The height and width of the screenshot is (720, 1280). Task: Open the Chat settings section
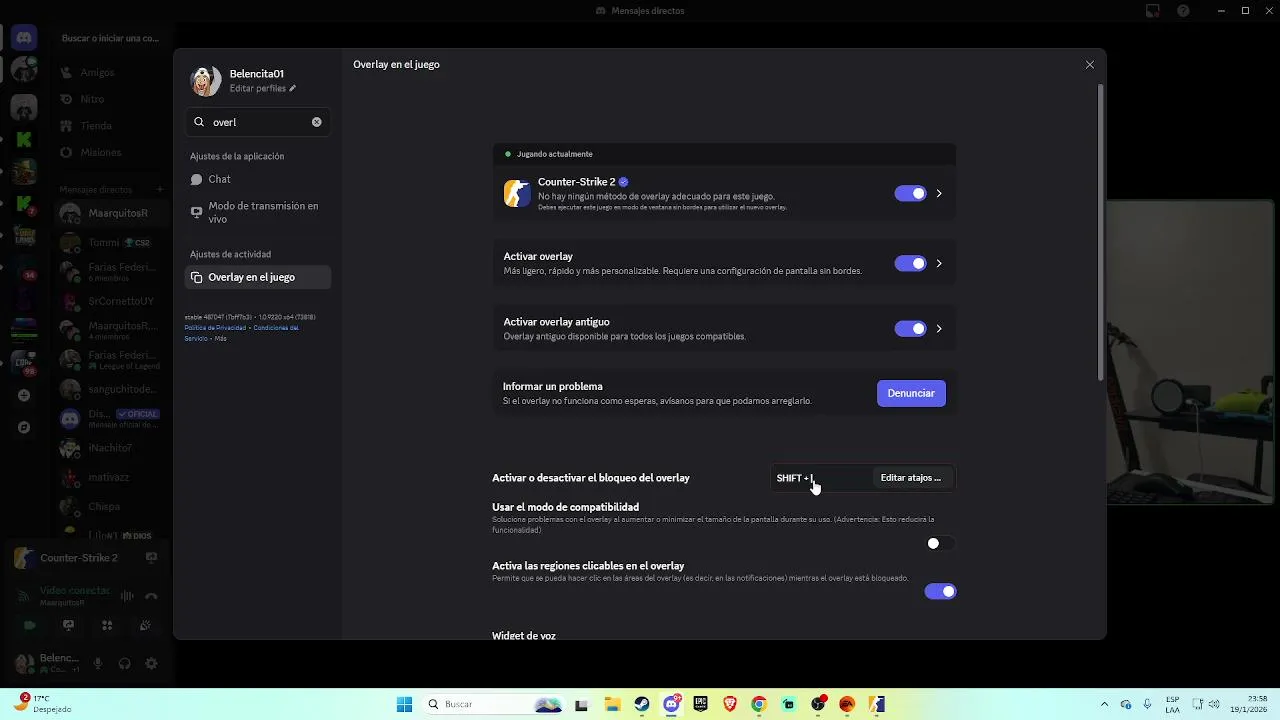pos(258,179)
